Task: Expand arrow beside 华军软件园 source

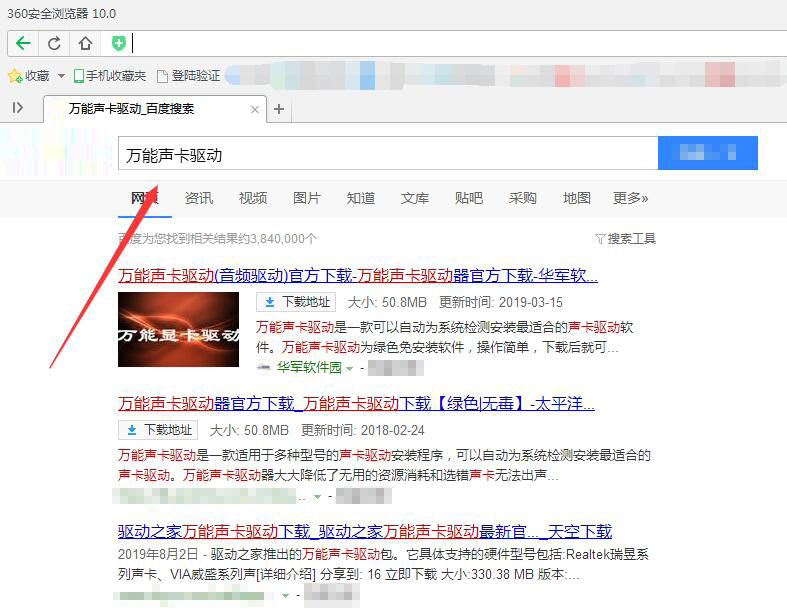Action: [x=350, y=368]
